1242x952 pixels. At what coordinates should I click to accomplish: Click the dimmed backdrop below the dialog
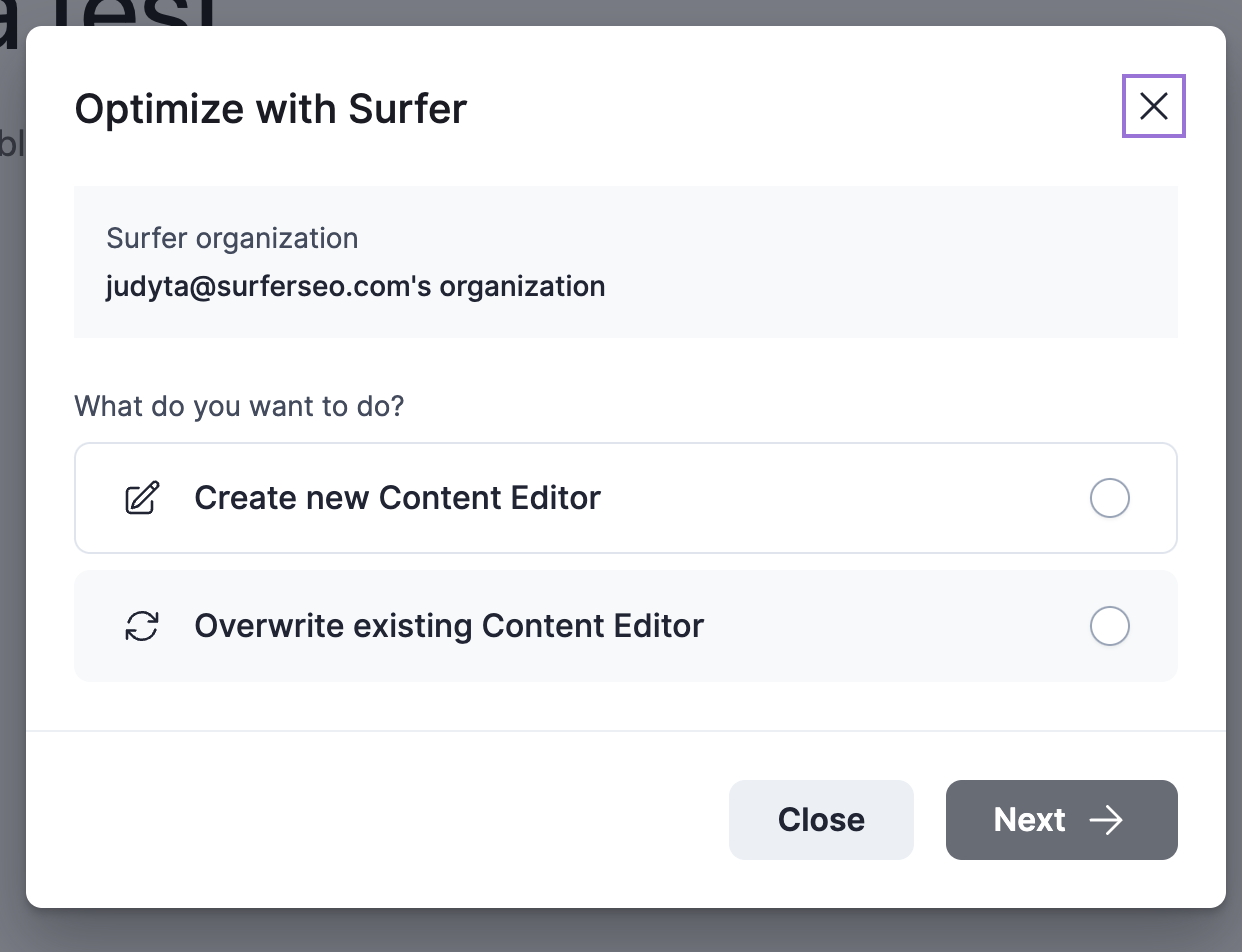(620, 932)
